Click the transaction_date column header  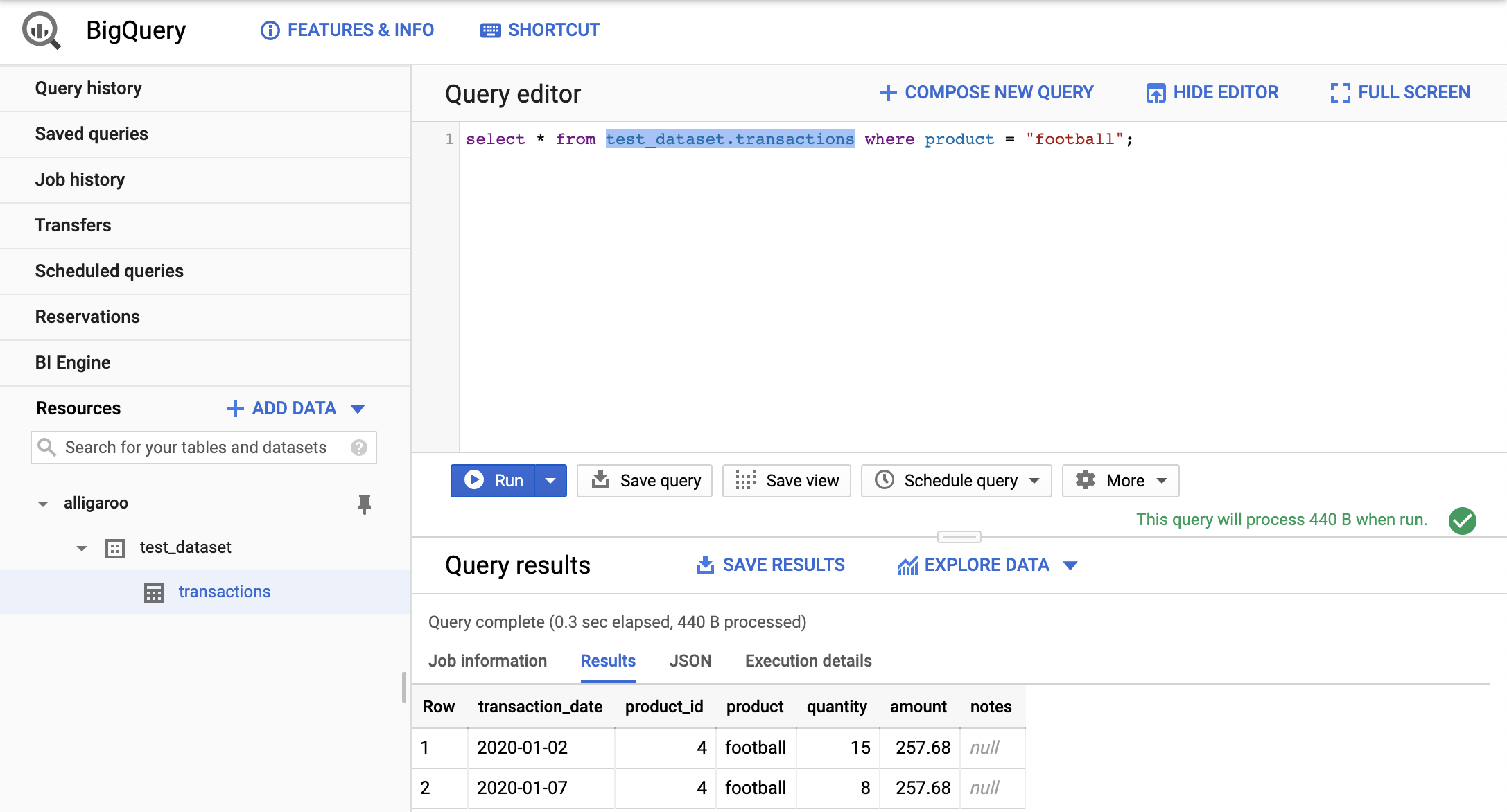540,707
